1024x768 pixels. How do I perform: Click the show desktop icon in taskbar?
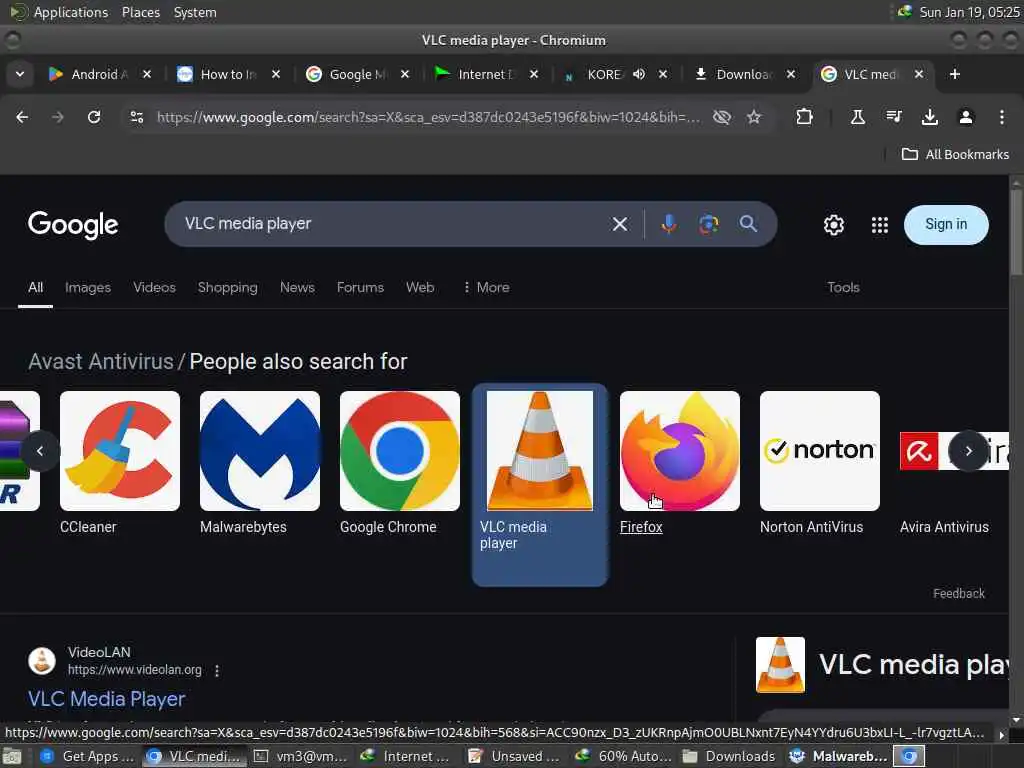(x=12, y=757)
